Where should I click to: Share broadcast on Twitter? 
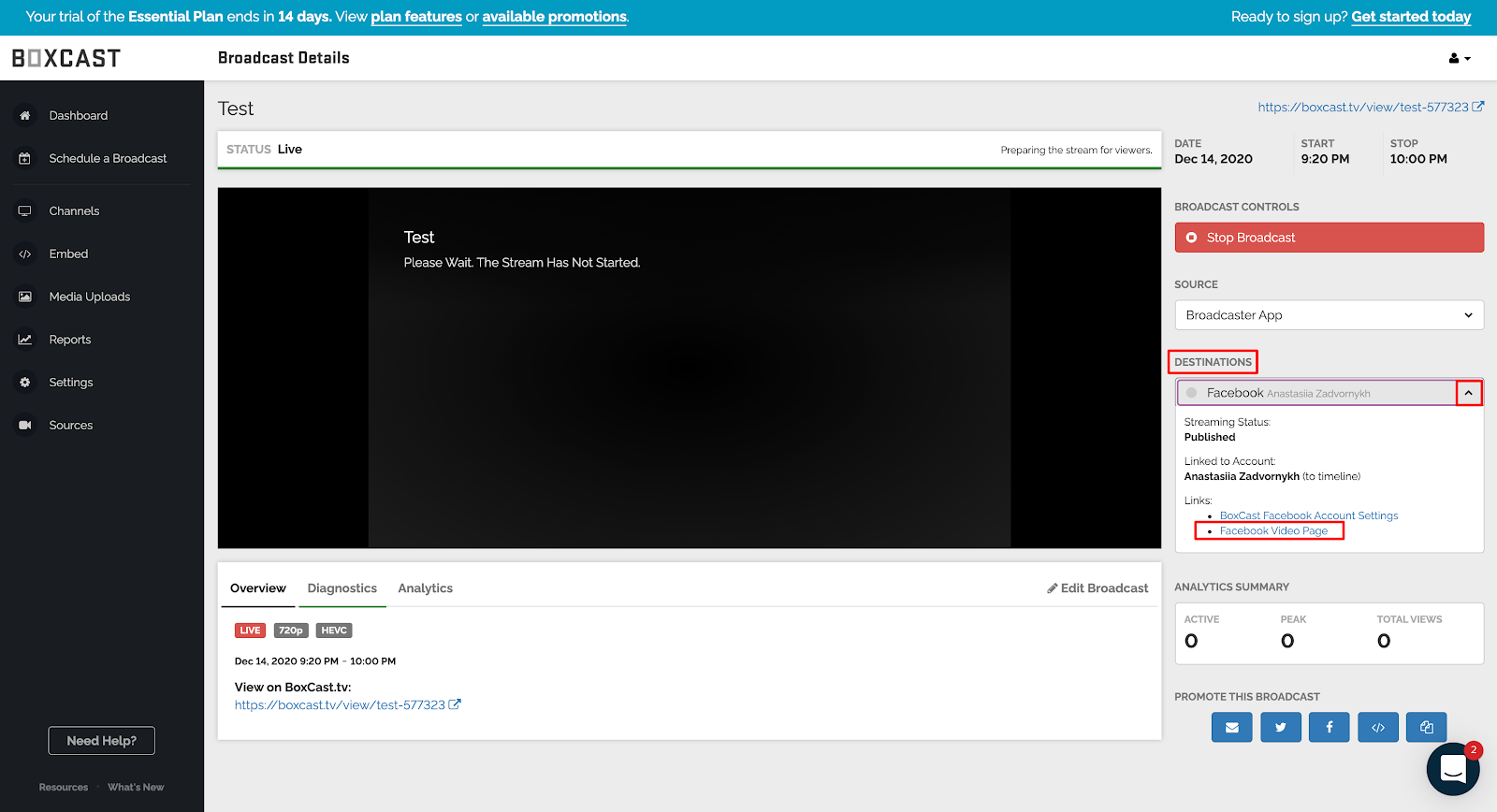click(x=1281, y=727)
